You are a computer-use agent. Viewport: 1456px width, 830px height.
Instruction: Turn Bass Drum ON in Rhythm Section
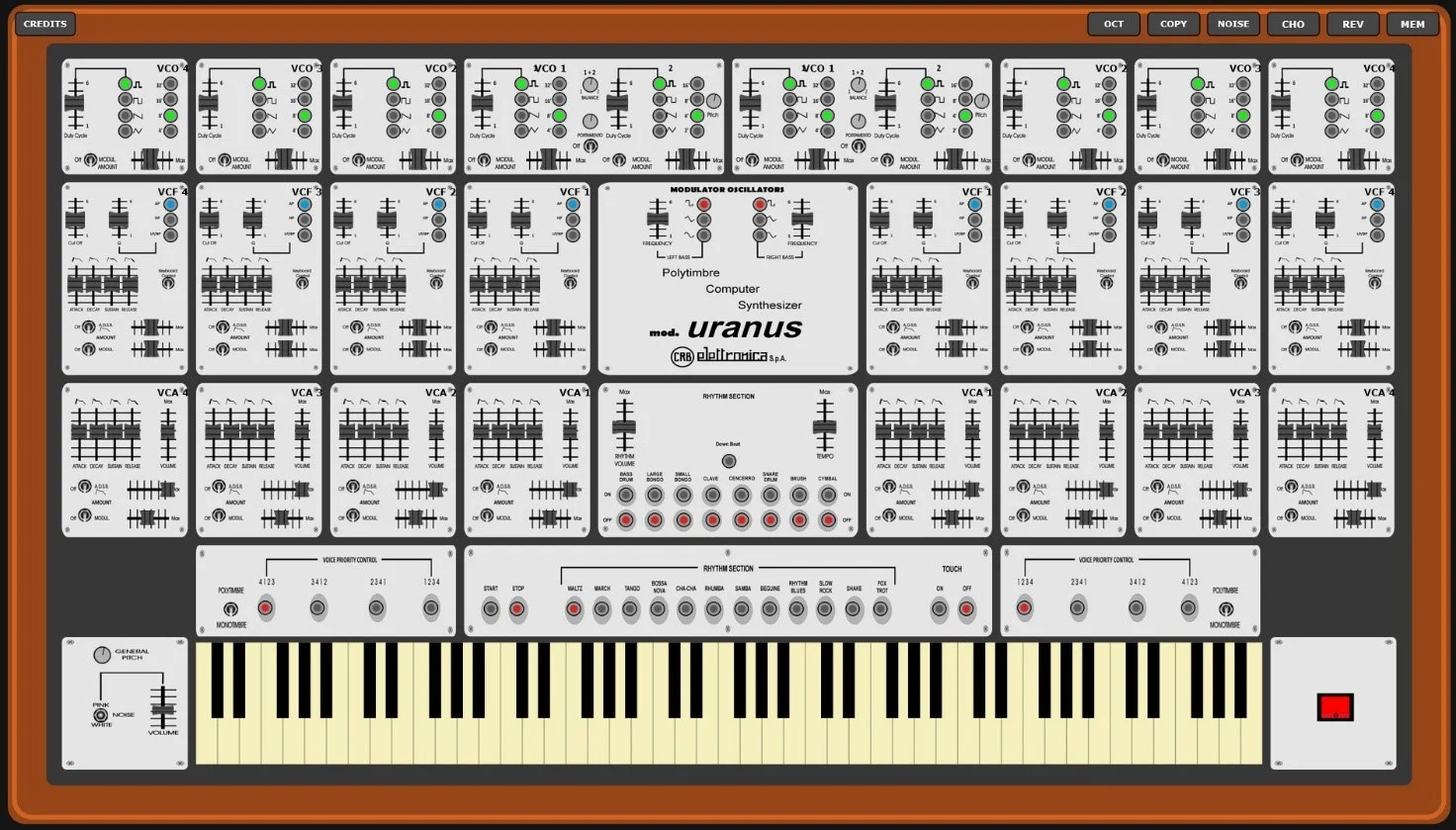[x=625, y=495]
